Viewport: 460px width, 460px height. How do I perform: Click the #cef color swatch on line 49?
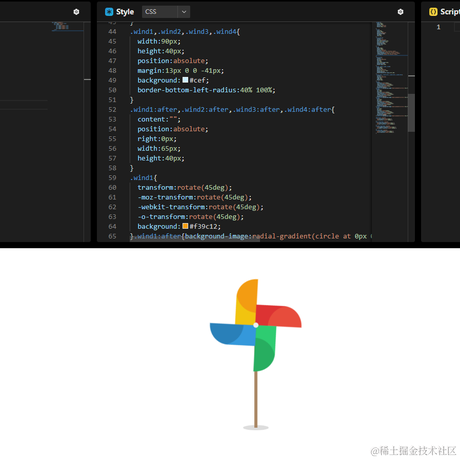tap(185, 80)
